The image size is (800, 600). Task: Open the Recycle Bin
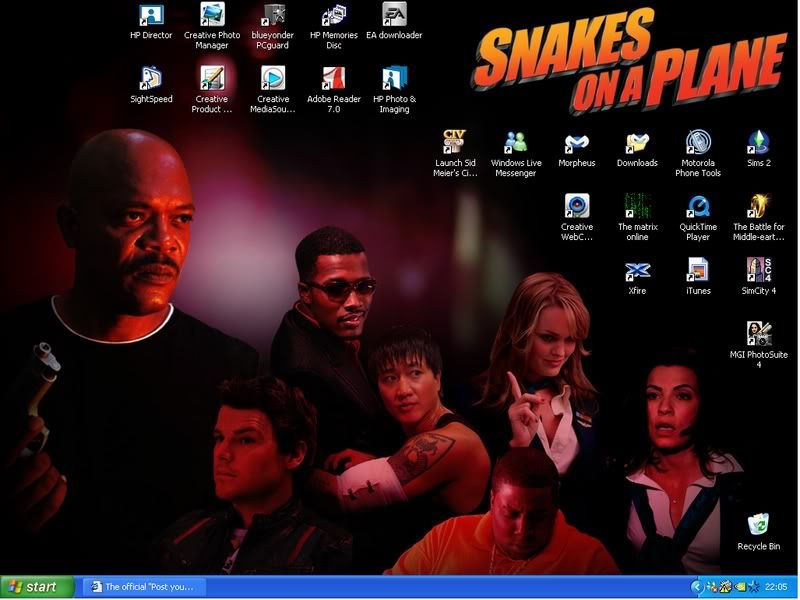[758, 525]
